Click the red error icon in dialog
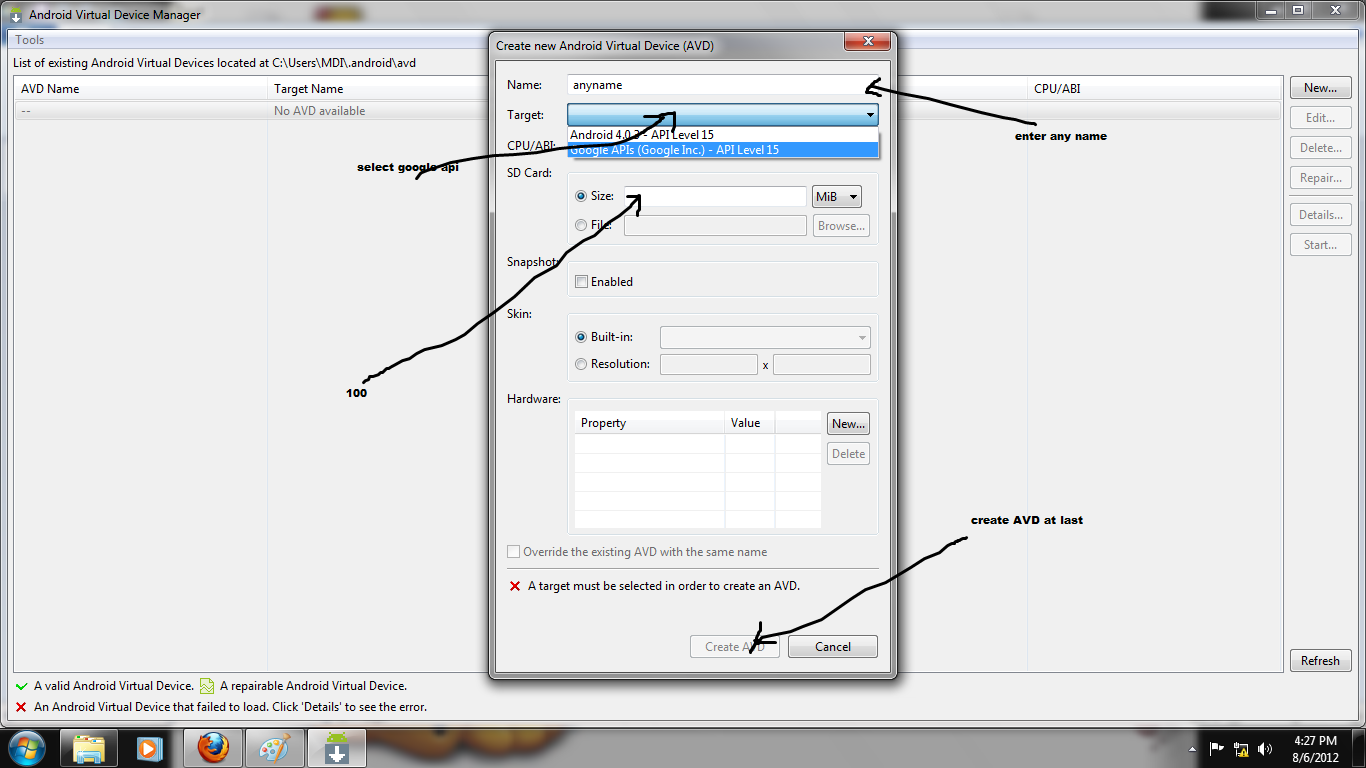The image size is (1366, 768). [x=515, y=586]
